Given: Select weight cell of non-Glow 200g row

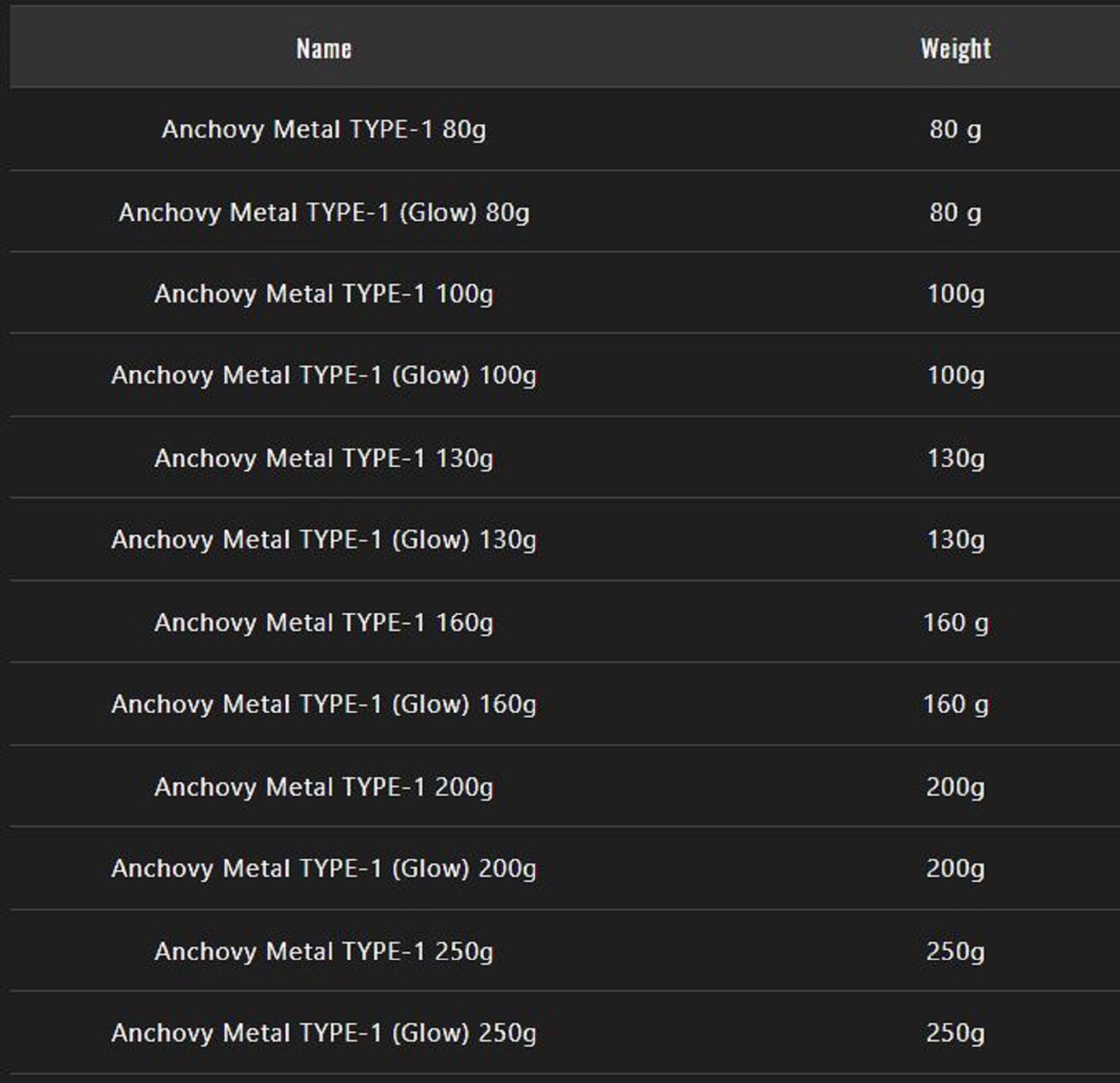Looking at the screenshot, I should coord(955,787).
